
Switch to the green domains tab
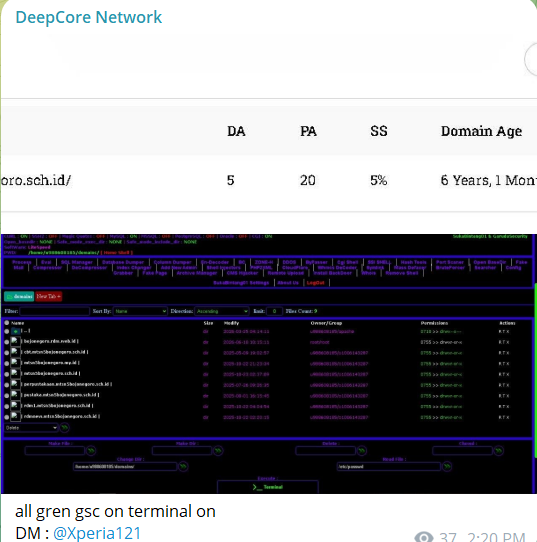(19, 297)
